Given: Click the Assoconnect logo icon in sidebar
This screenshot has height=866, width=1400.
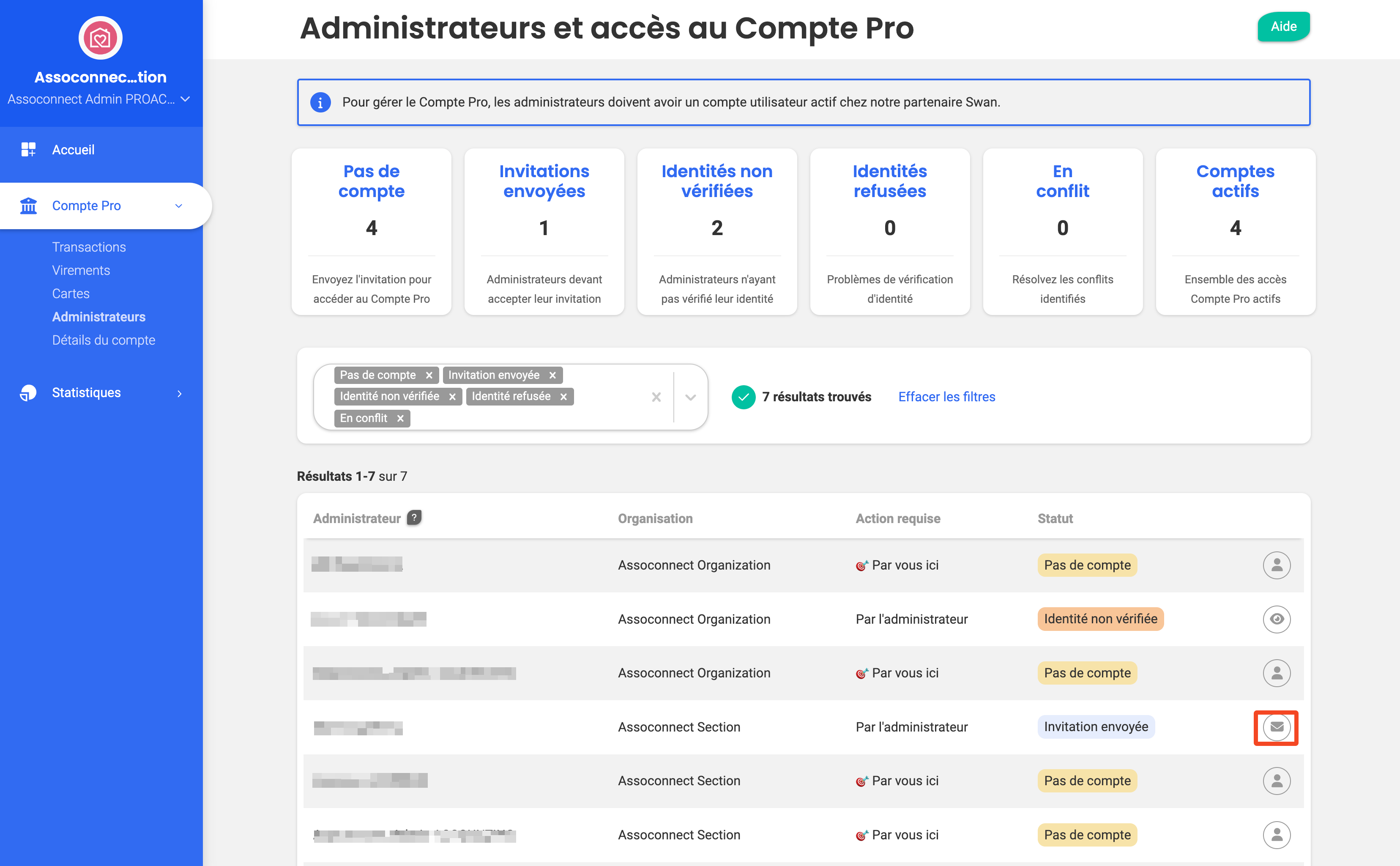Looking at the screenshot, I should [100, 38].
